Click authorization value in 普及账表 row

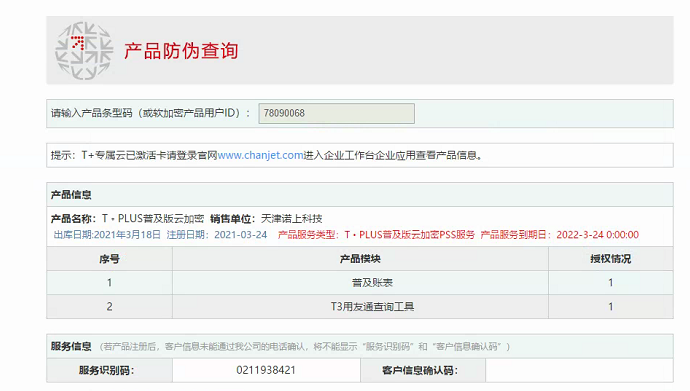[x=610, y=283]
